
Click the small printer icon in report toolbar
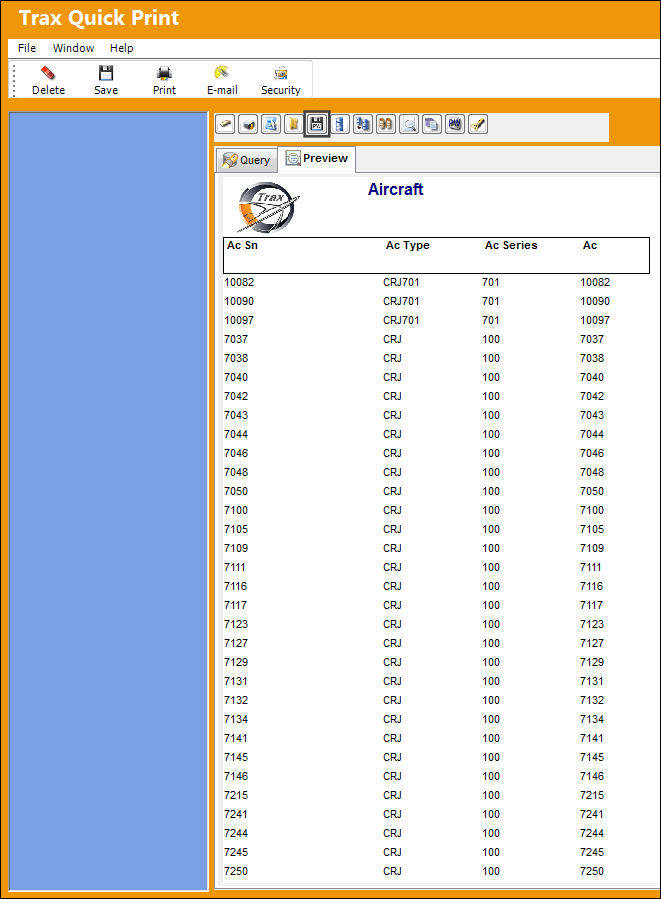(x=248, y=124)
